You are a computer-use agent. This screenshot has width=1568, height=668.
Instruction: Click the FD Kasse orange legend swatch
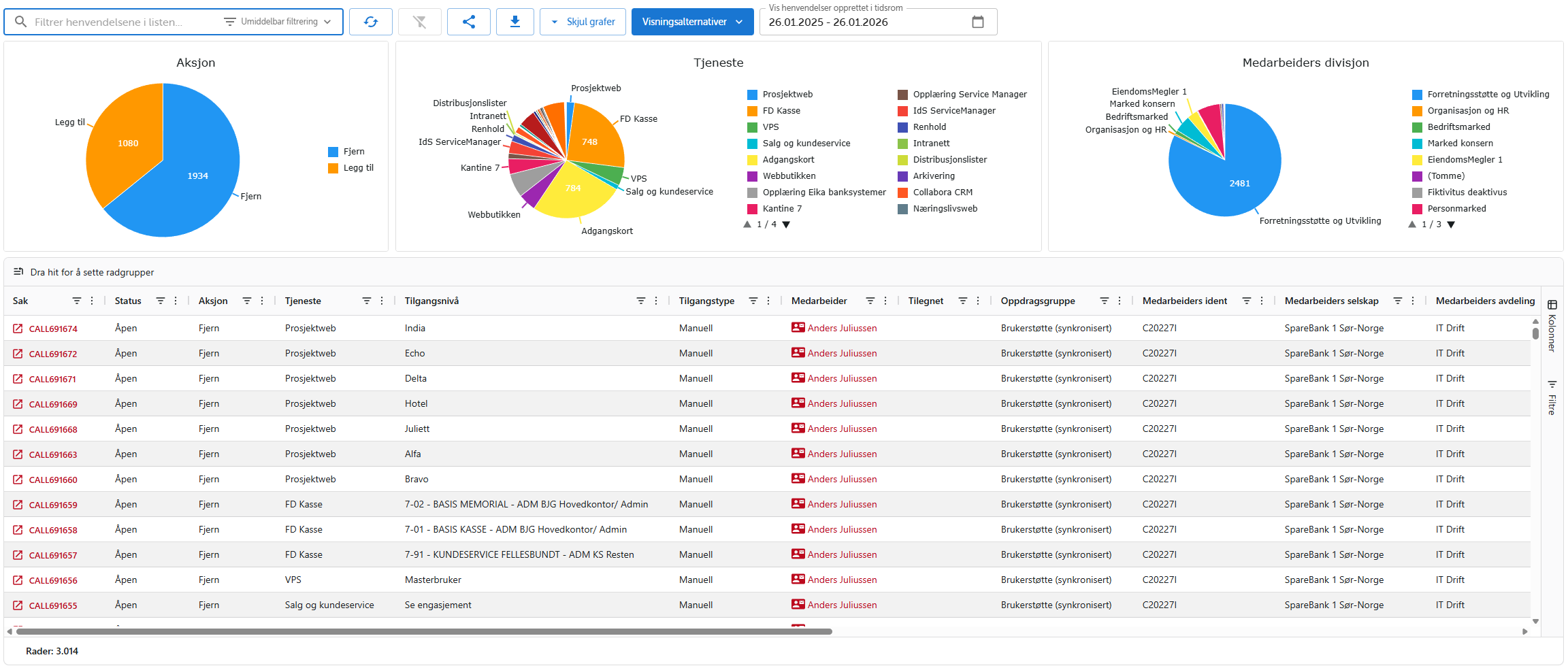(752, 110)
